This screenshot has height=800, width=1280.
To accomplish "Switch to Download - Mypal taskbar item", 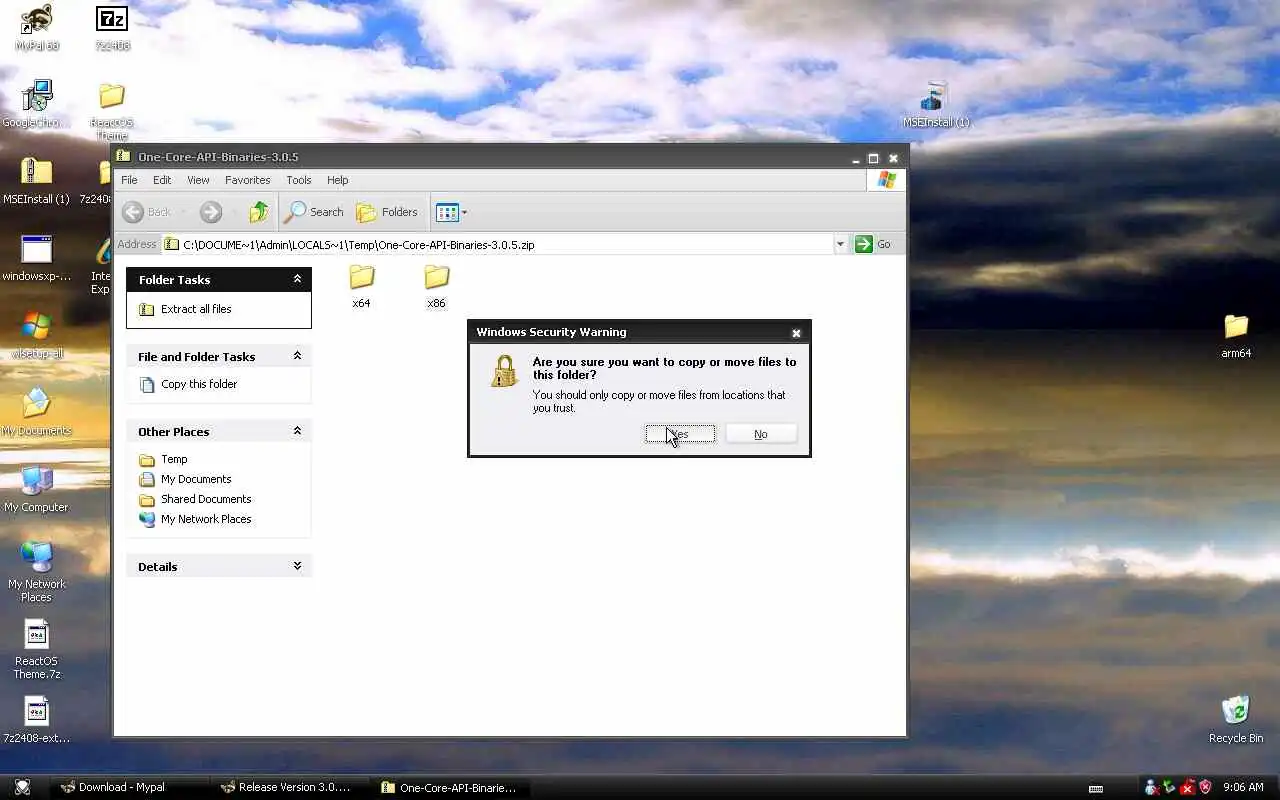I will [x=130, y=787].
